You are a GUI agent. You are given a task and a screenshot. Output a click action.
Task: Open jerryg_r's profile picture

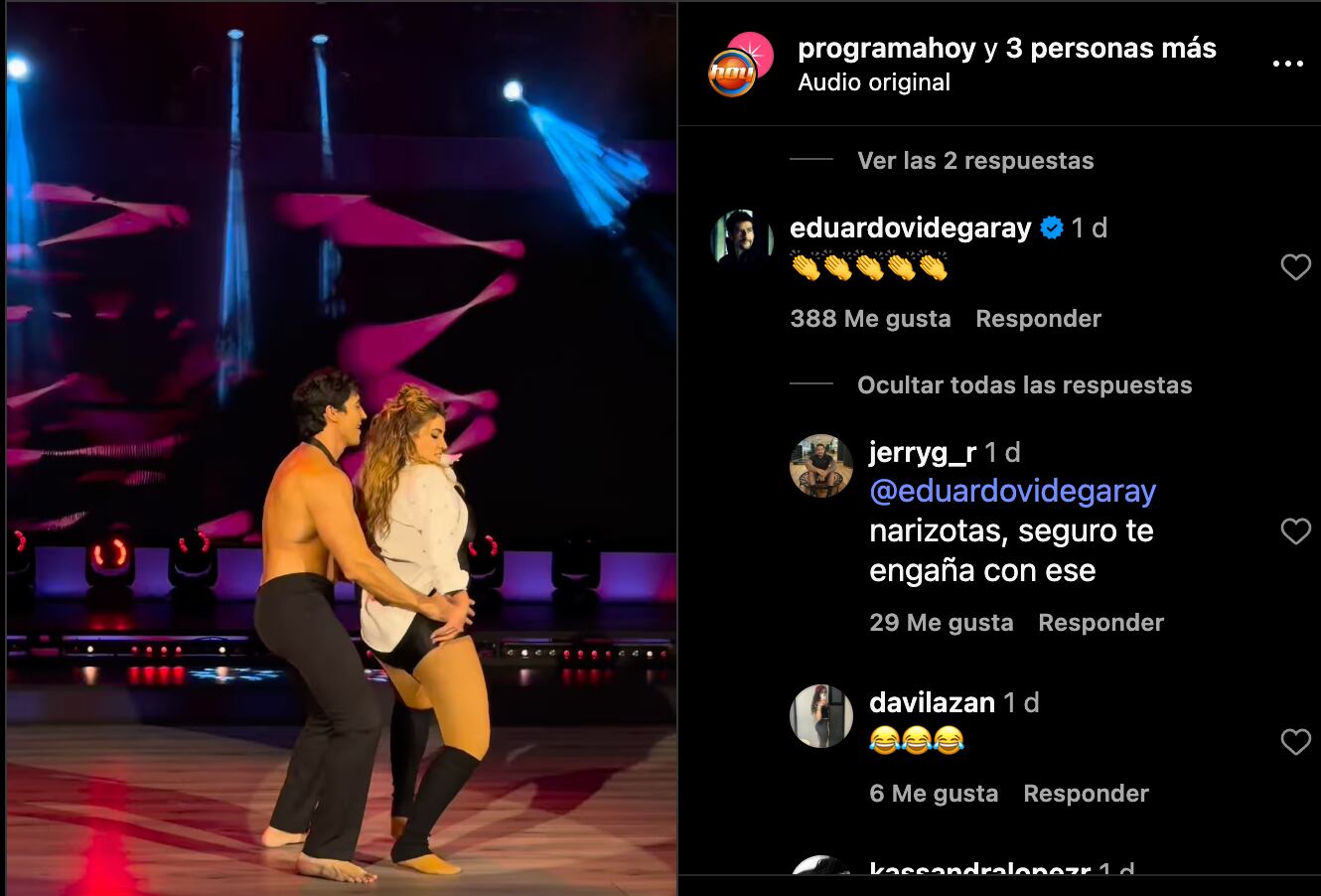[x=821, y=465]
